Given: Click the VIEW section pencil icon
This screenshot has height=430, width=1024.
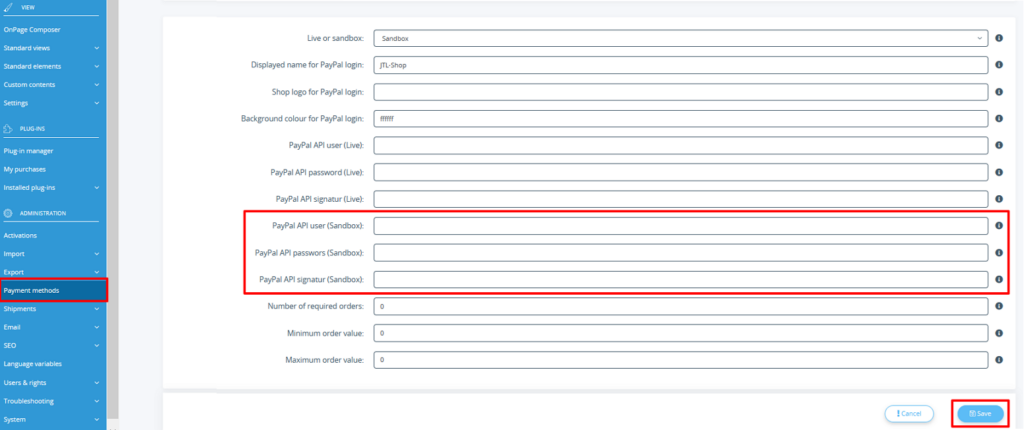Looking at the screenshot, I should (8, 7).
